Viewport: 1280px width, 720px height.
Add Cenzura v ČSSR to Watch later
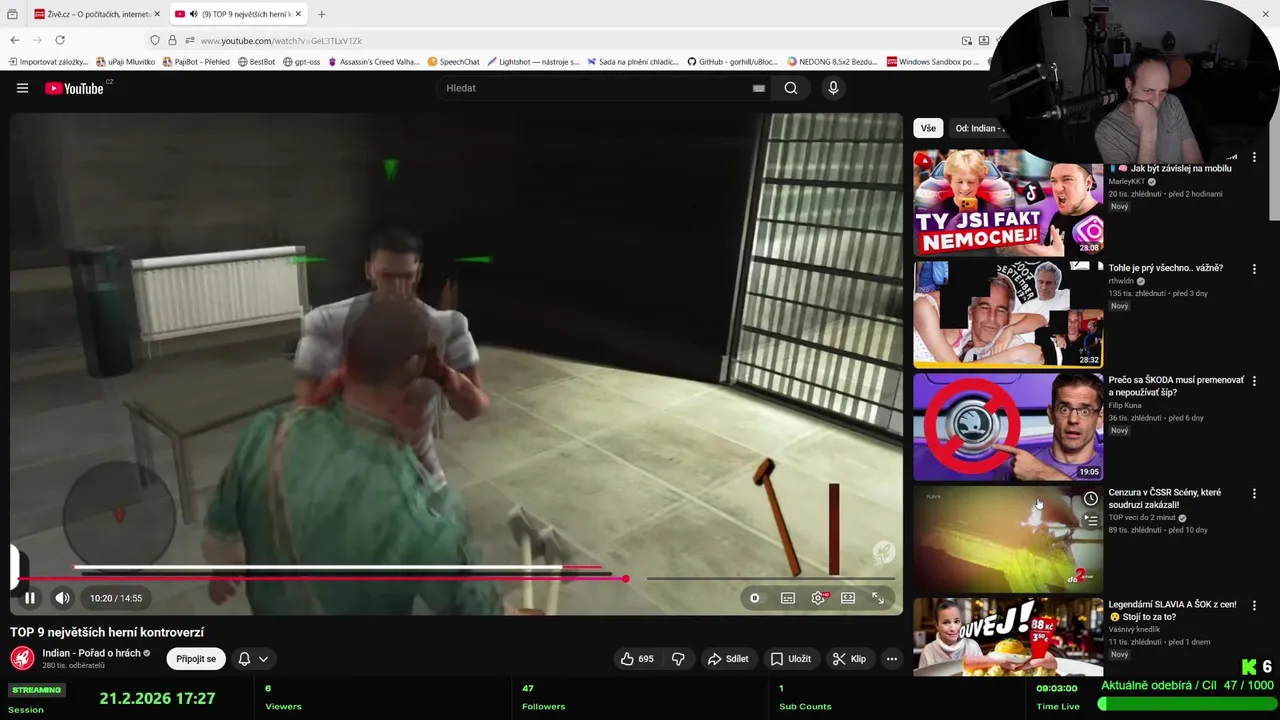pyautogui.click(x=1090, y=498)
